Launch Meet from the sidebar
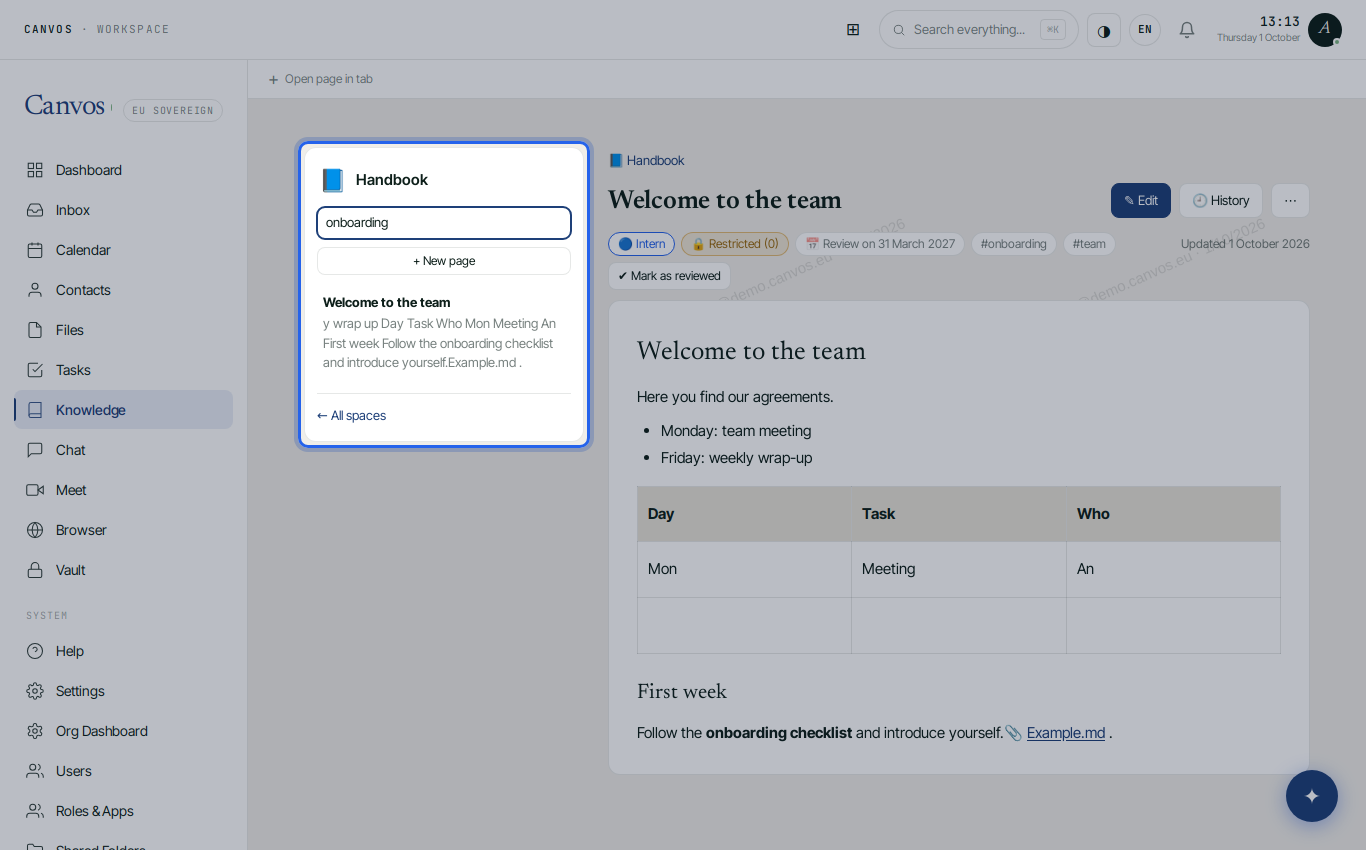Screen dimensions: 1366x850 [123, 490]
